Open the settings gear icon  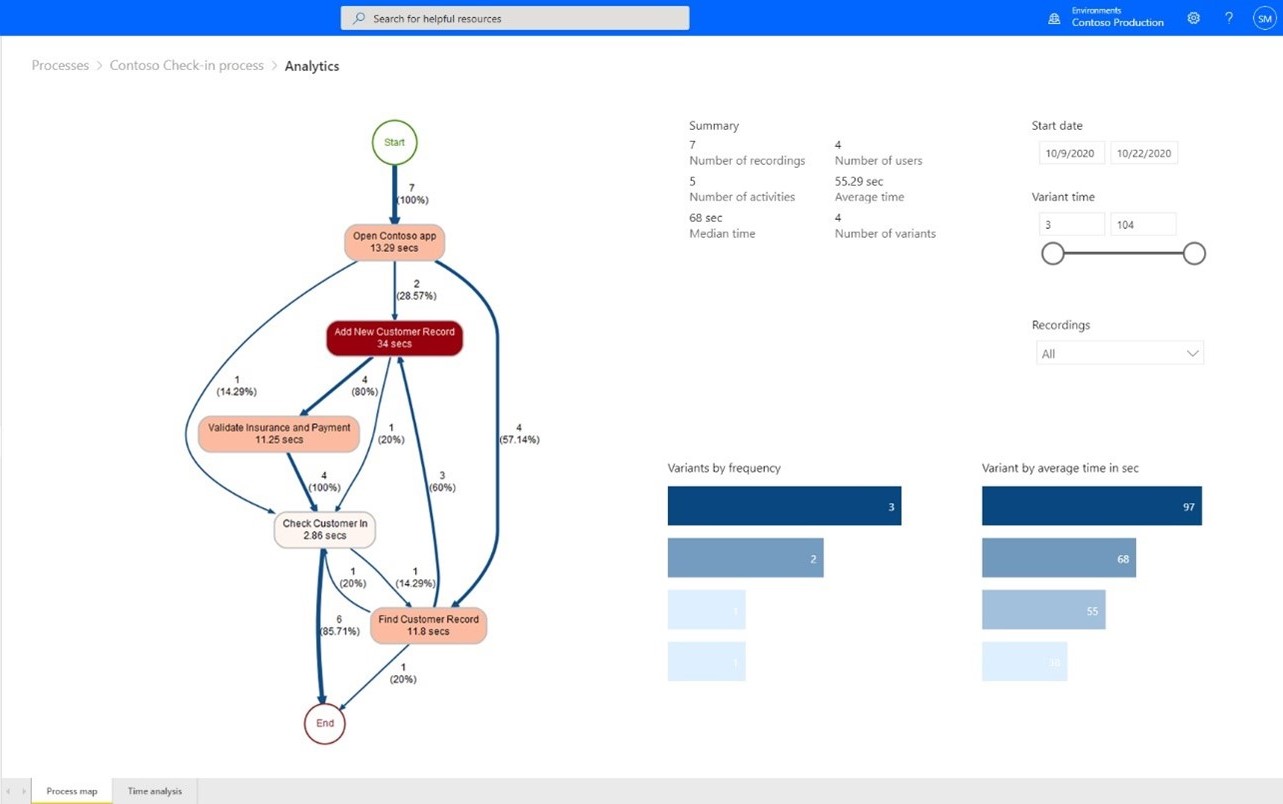[x=1192, y=17]
